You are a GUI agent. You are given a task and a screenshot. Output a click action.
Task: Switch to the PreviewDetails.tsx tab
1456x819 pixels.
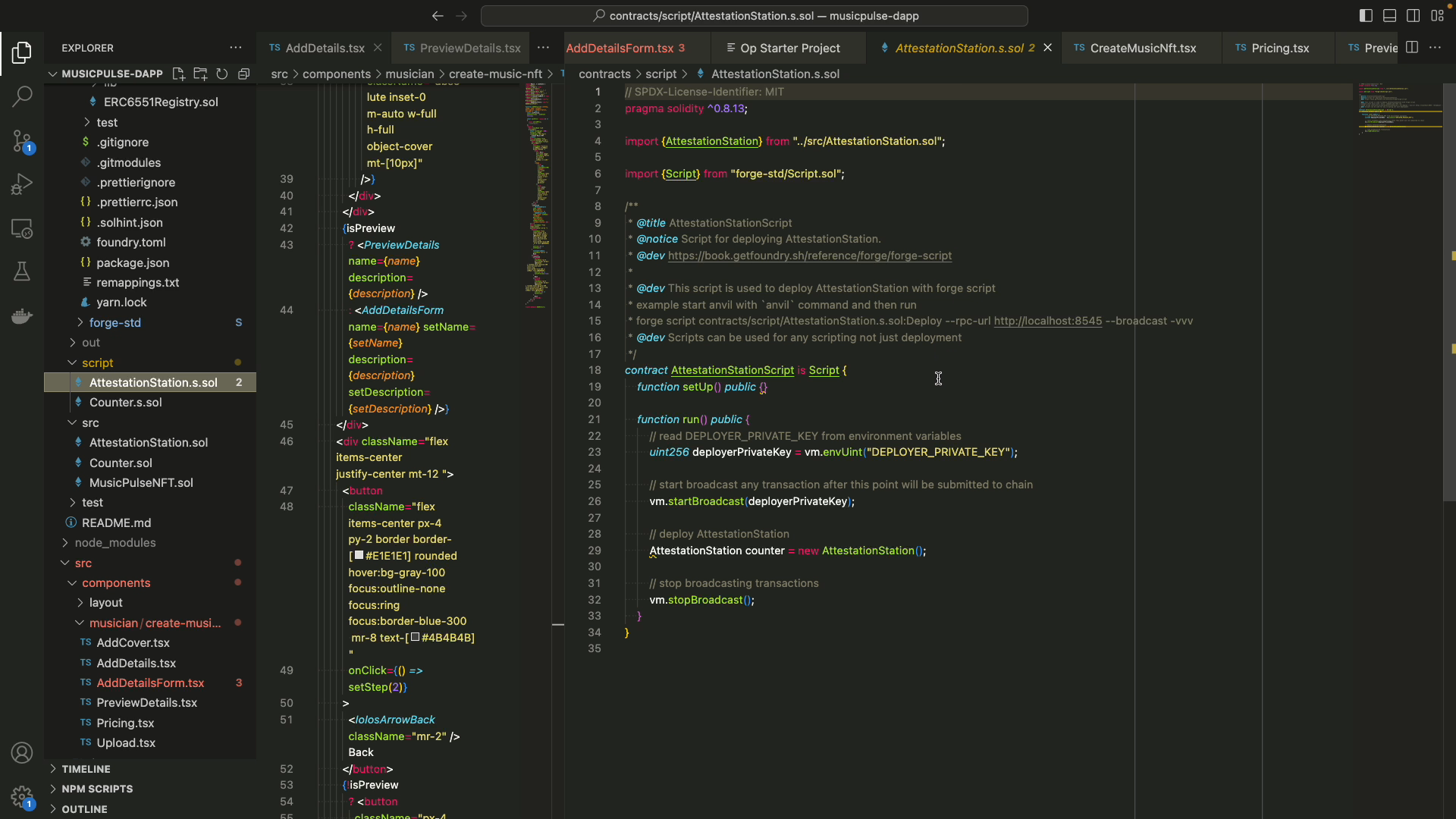click(x=462, y=47)
